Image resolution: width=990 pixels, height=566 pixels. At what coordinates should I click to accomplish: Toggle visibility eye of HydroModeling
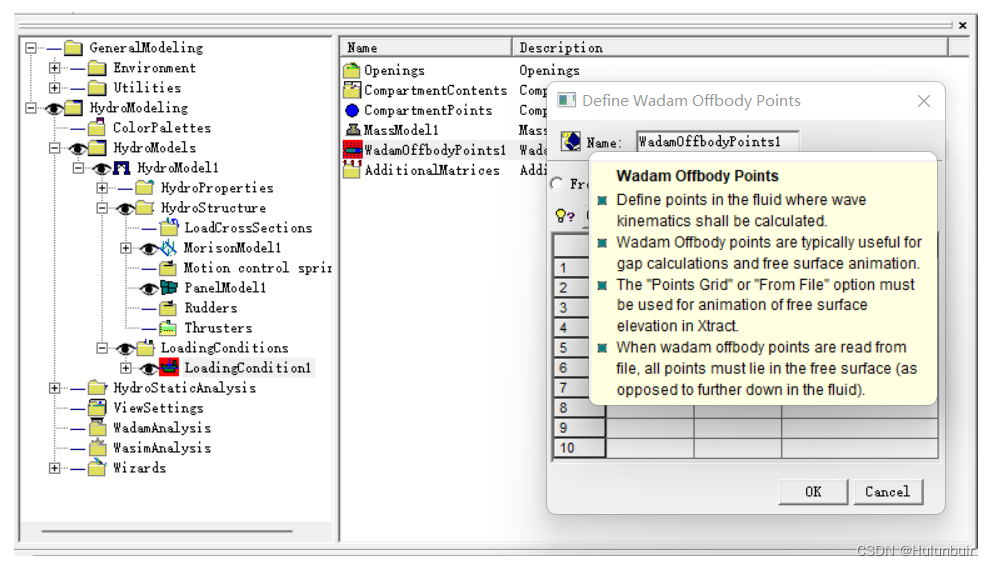[54, 109]
